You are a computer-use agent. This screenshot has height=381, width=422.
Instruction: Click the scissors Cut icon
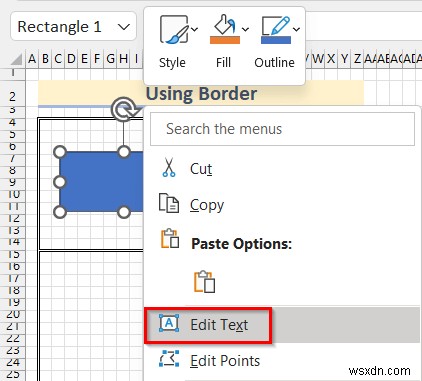pos(169,167)
